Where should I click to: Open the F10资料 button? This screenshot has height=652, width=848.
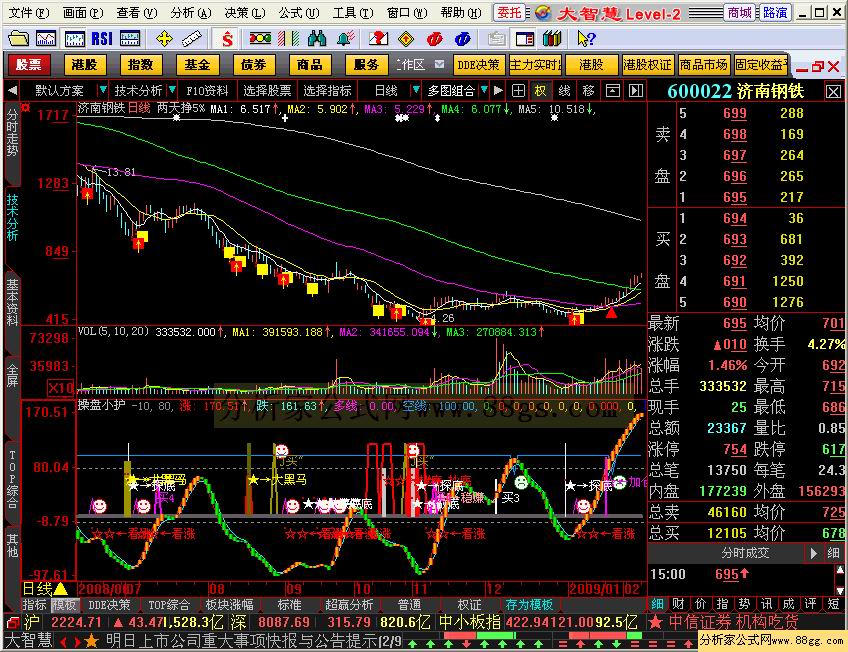(x=207, y=90)
